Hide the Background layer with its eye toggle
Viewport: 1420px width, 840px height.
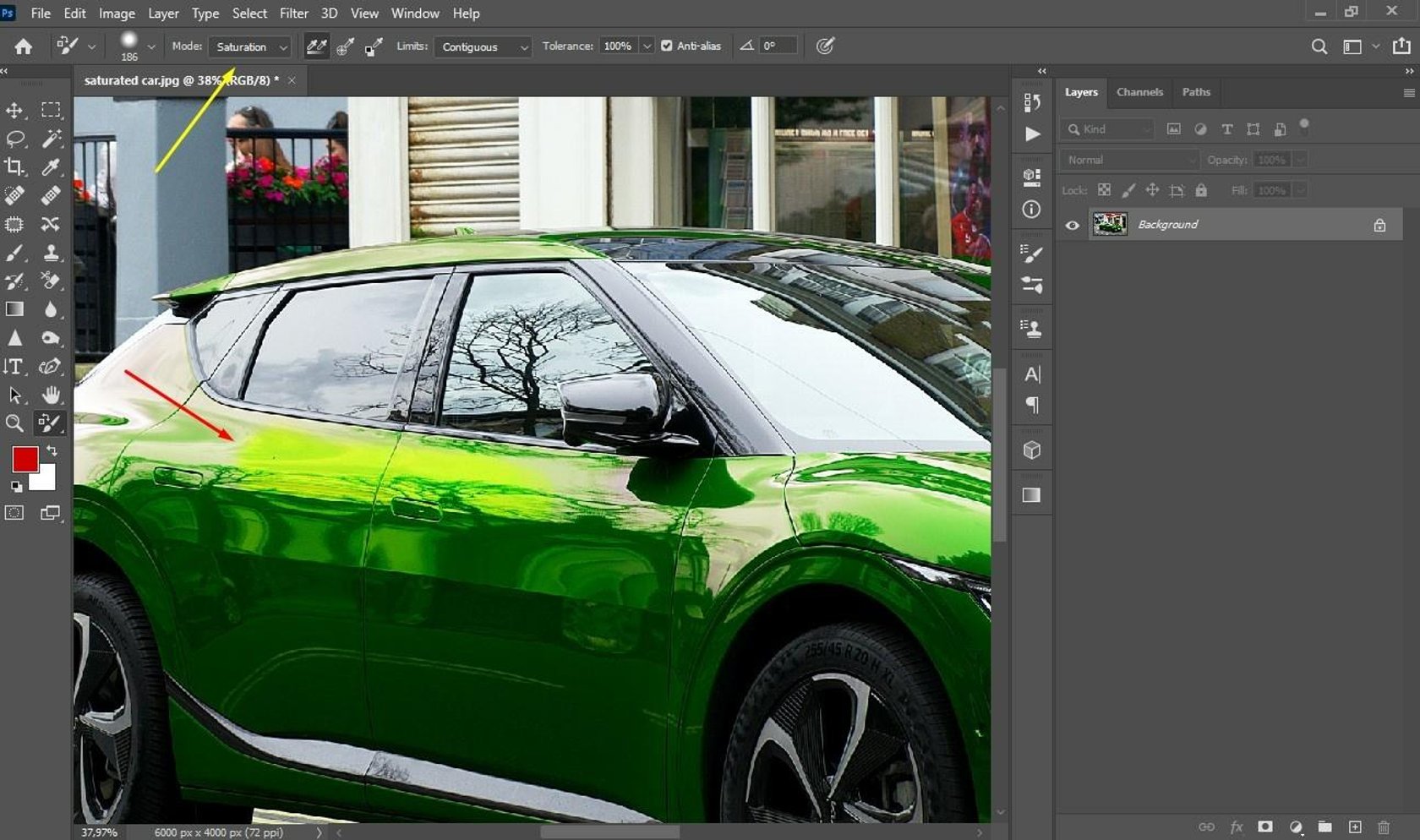click(1072, 224)
